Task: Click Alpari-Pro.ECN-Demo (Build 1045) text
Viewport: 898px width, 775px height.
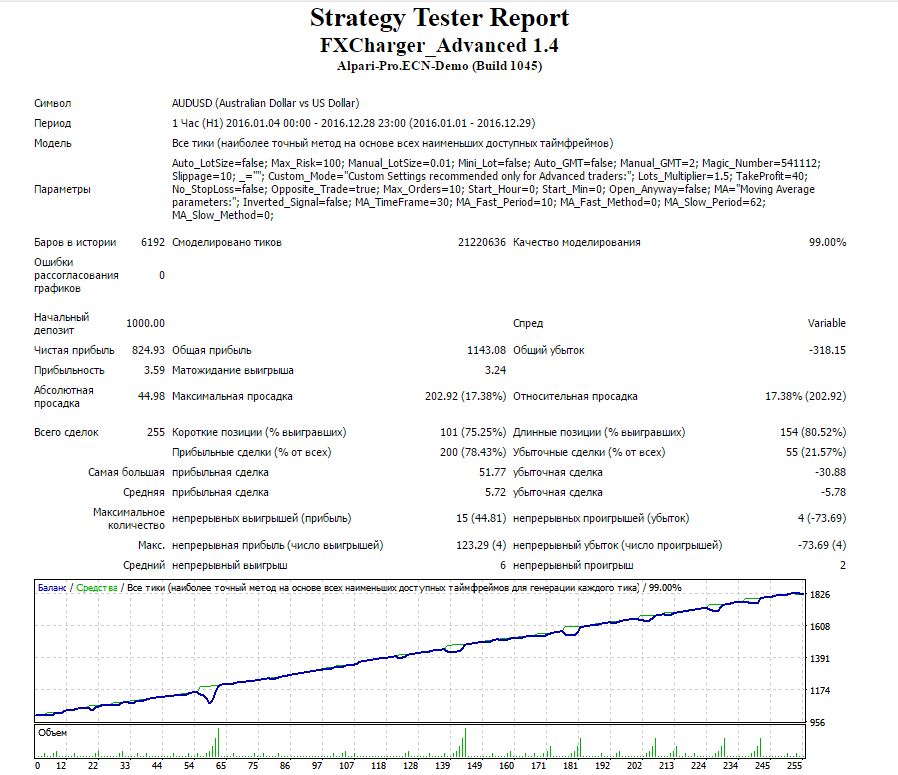Action: coord(439,66)
